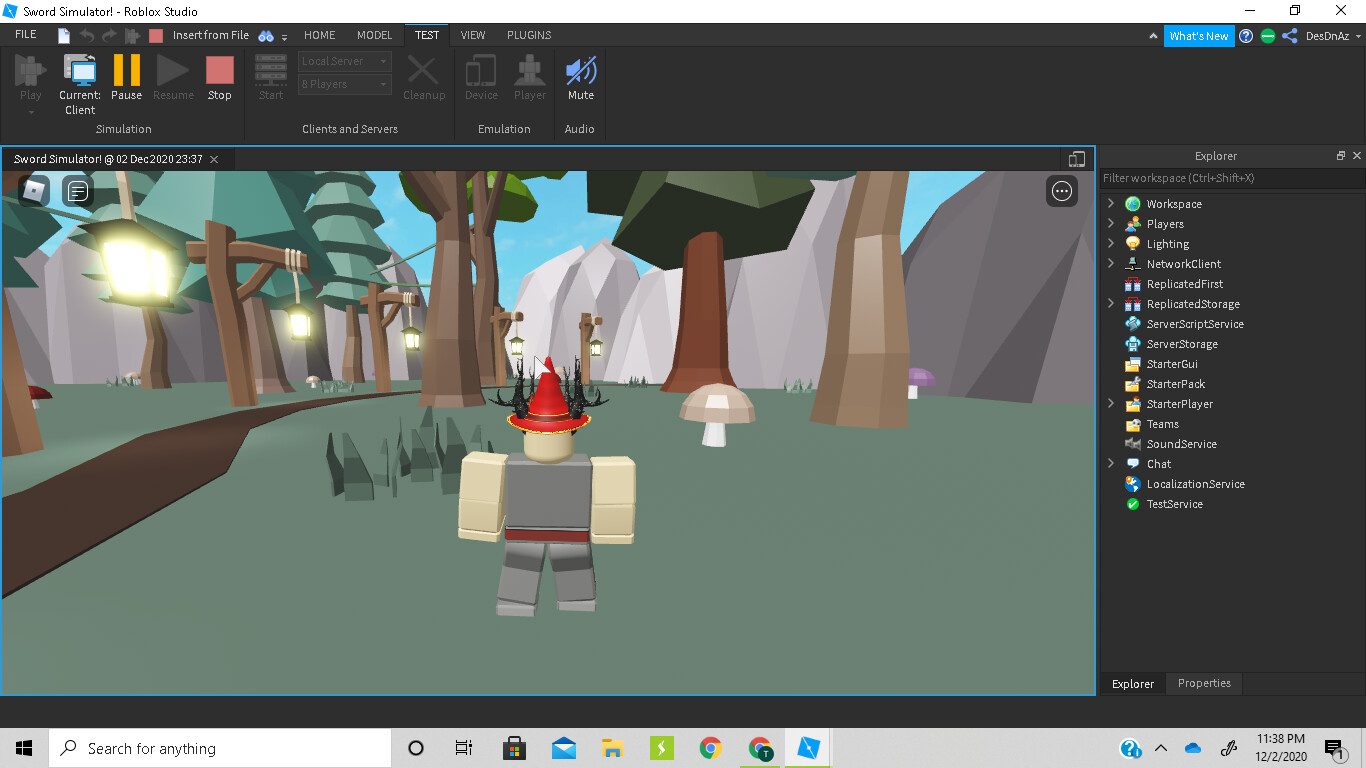Click the green circle status icon

pyautogui.click(x=1268, y=36)
